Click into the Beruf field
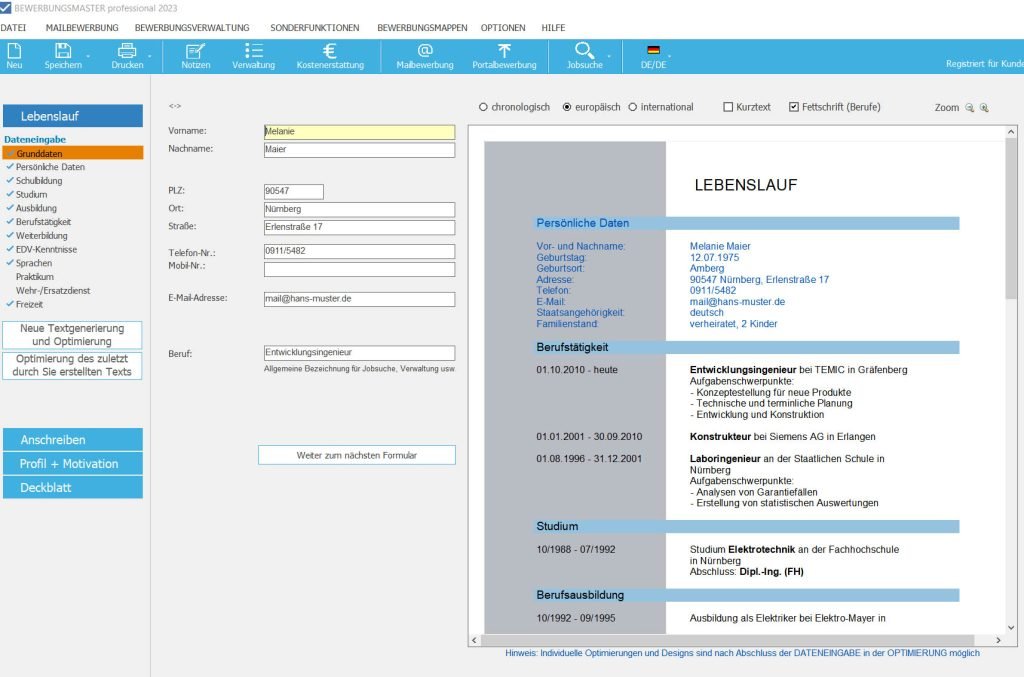Image resolution: width=1024 pixels, height=677 pixels. tap(359, 353)
